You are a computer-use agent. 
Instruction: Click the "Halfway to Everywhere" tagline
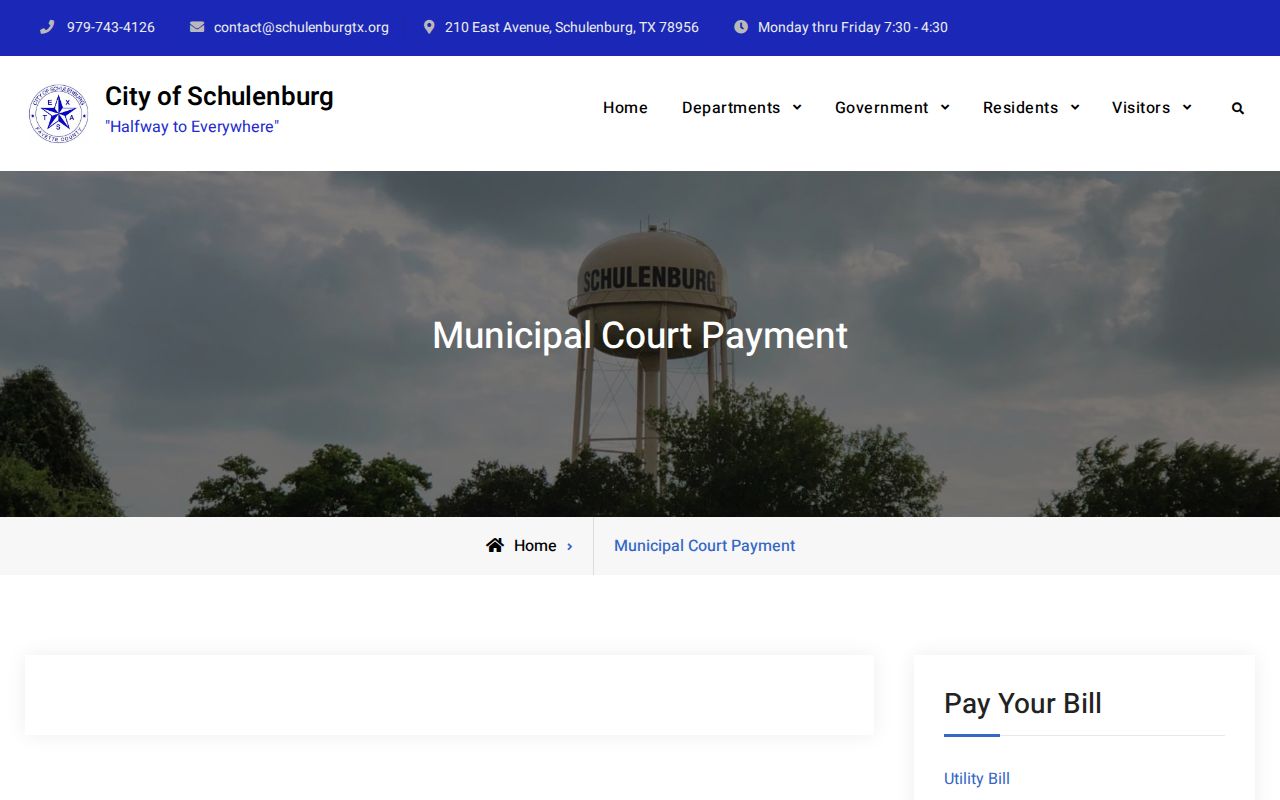192,126
